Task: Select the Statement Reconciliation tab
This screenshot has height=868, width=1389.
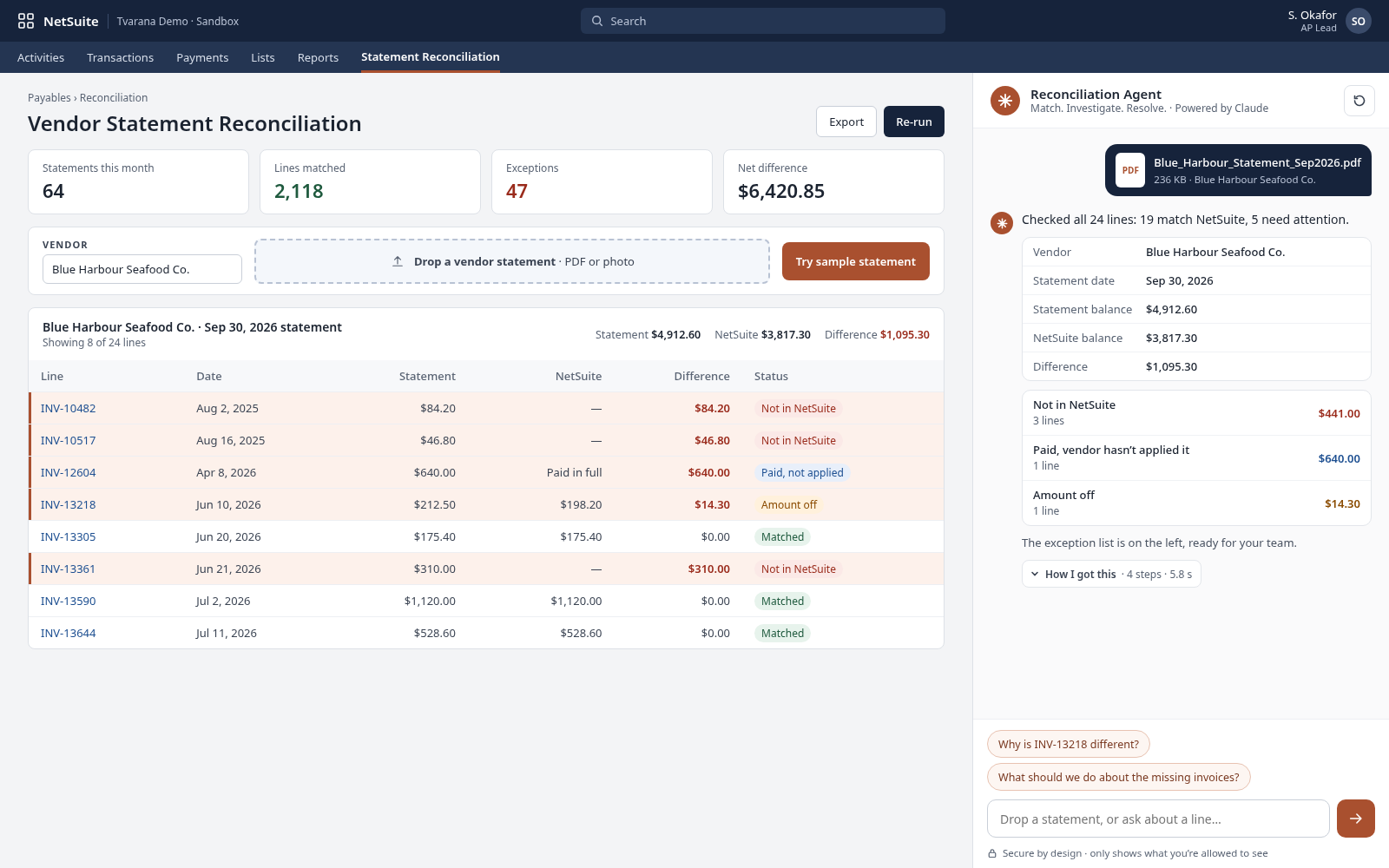Action: coord(431,57)
